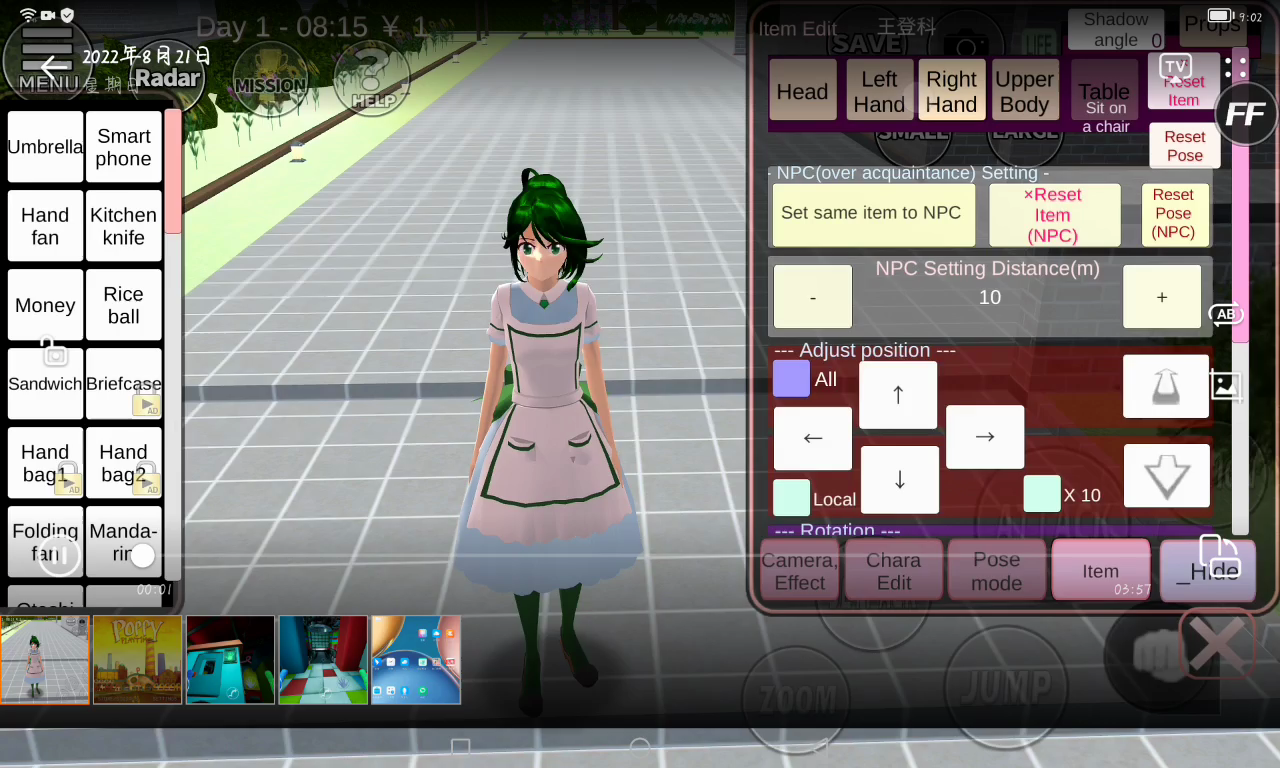Toggle the All checkbox
The height and width of the screenshot is (768, 1280).
(x=791, y=379)
